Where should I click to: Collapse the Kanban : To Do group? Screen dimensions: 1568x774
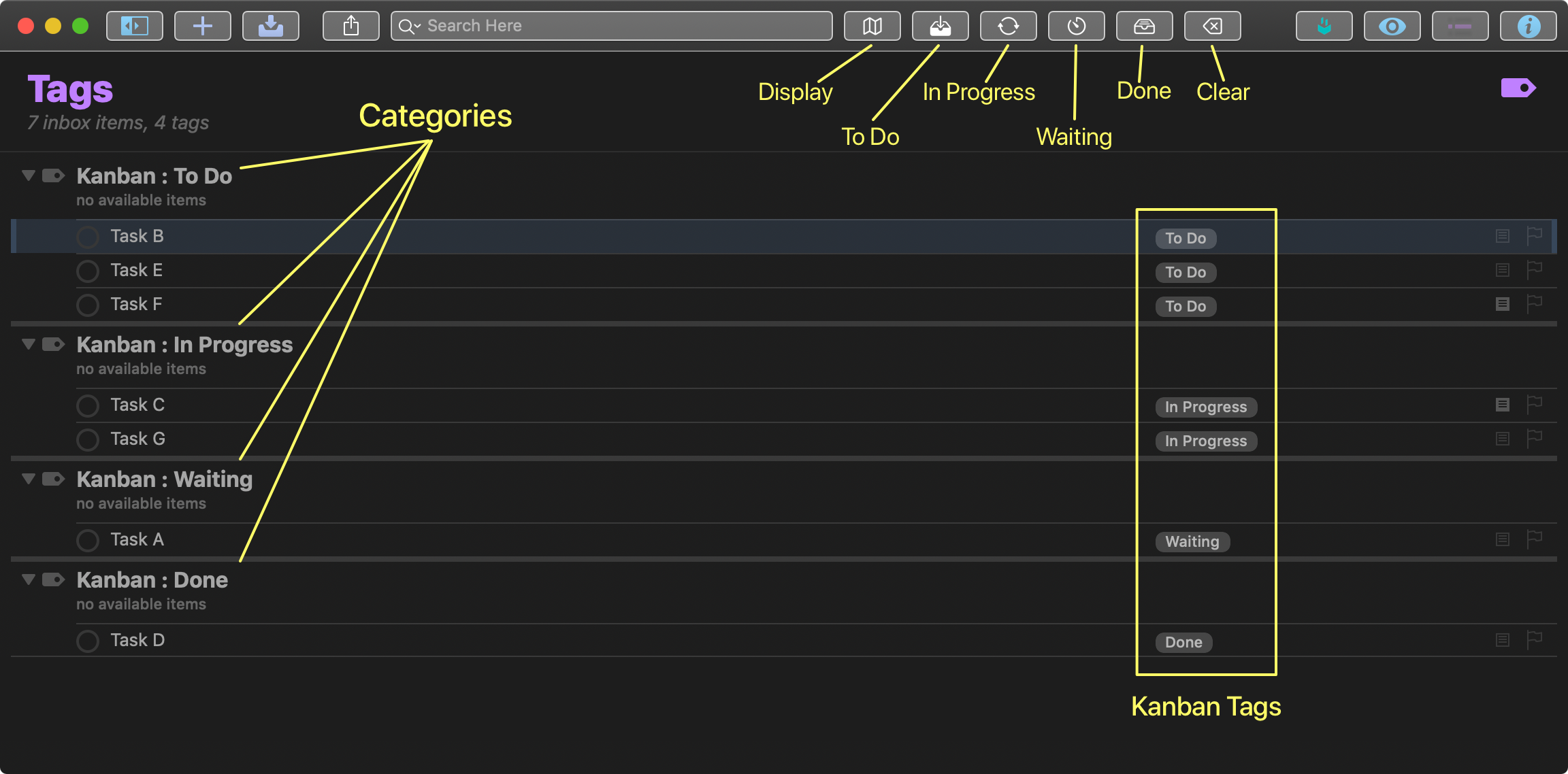29,175
